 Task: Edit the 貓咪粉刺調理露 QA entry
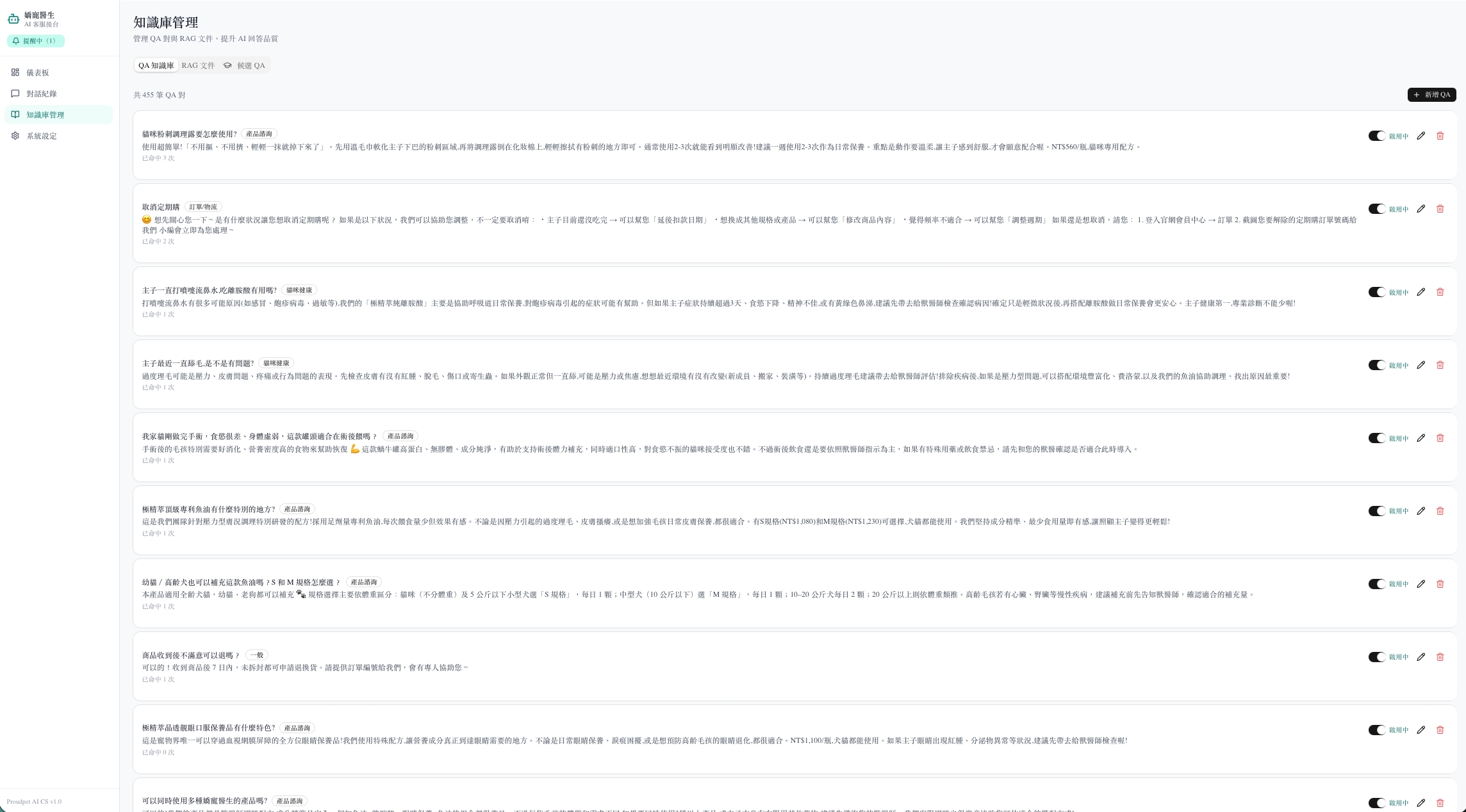click(1421, 136)
